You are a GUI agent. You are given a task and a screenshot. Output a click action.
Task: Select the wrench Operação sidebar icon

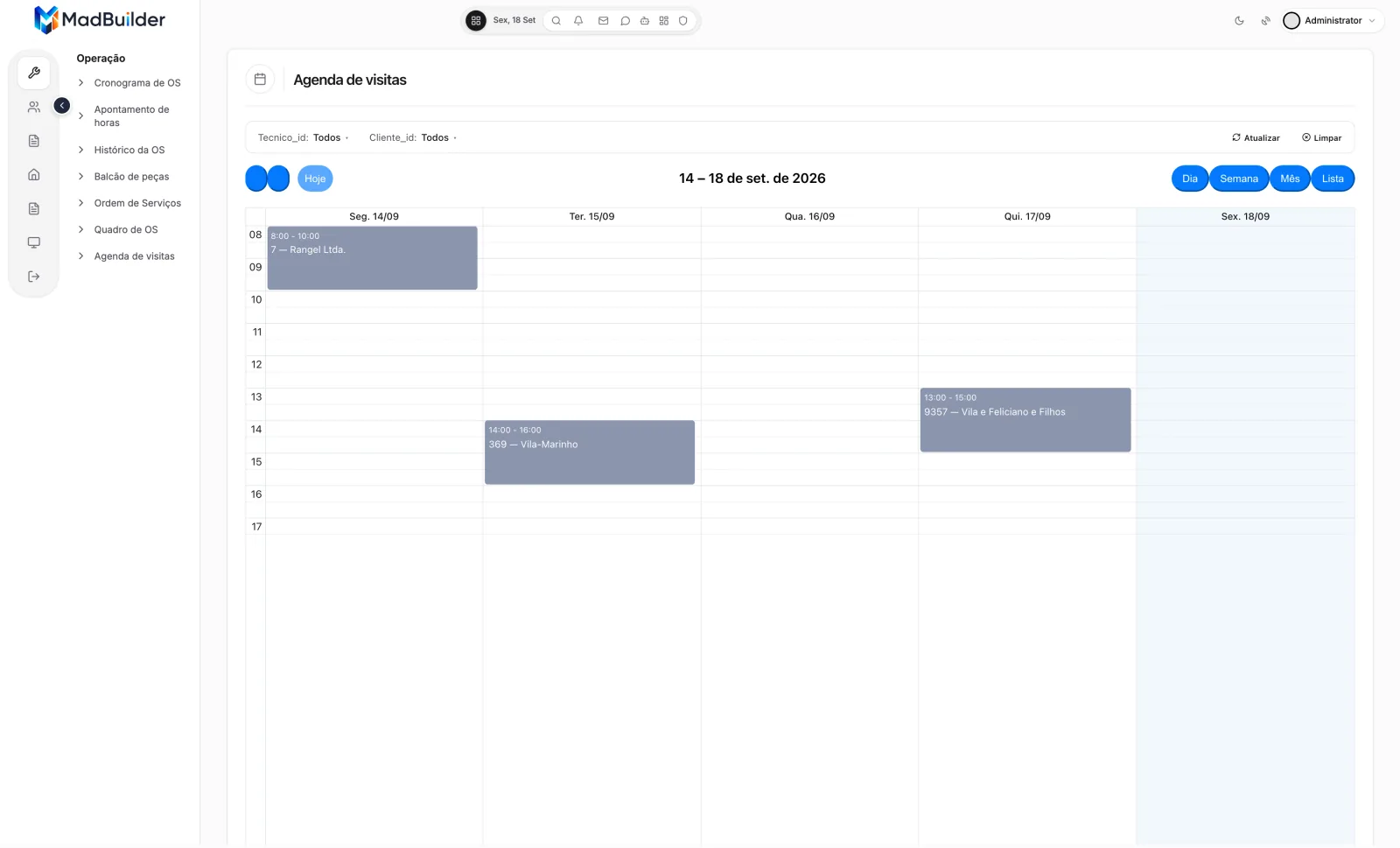34,73
